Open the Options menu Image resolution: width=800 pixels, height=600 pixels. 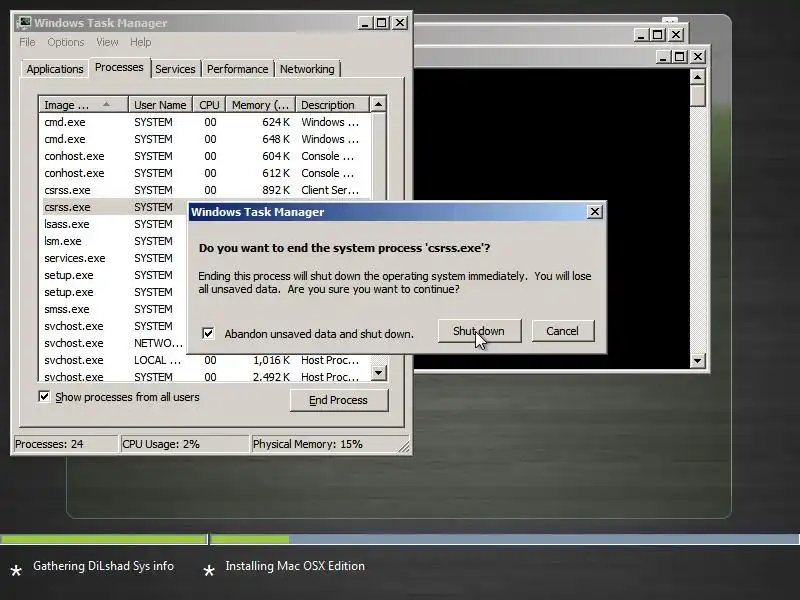66,42
